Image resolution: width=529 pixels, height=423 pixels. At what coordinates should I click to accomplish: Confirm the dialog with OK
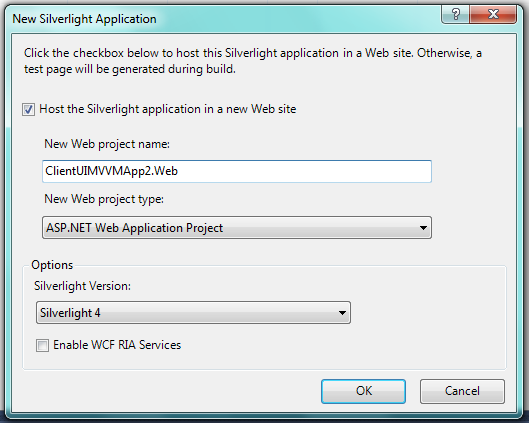363,391
